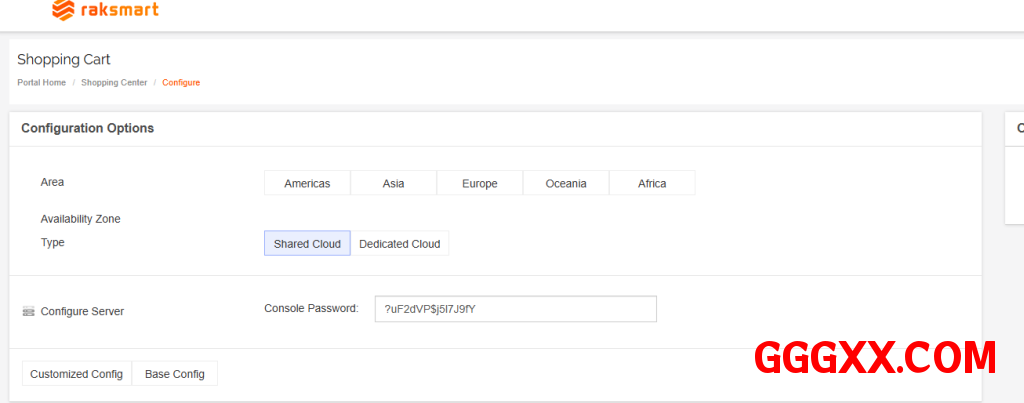This screenshot has height=403, width=1024.
Task: Click the Shopping Cart page title
Action: click(x=64, y=60)
